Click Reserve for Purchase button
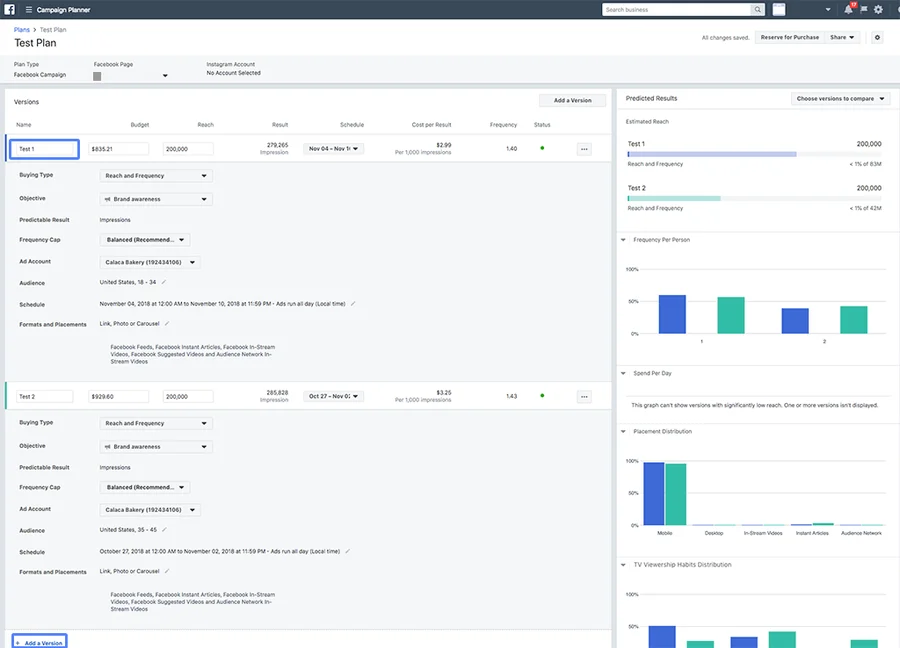 [789, 37]
